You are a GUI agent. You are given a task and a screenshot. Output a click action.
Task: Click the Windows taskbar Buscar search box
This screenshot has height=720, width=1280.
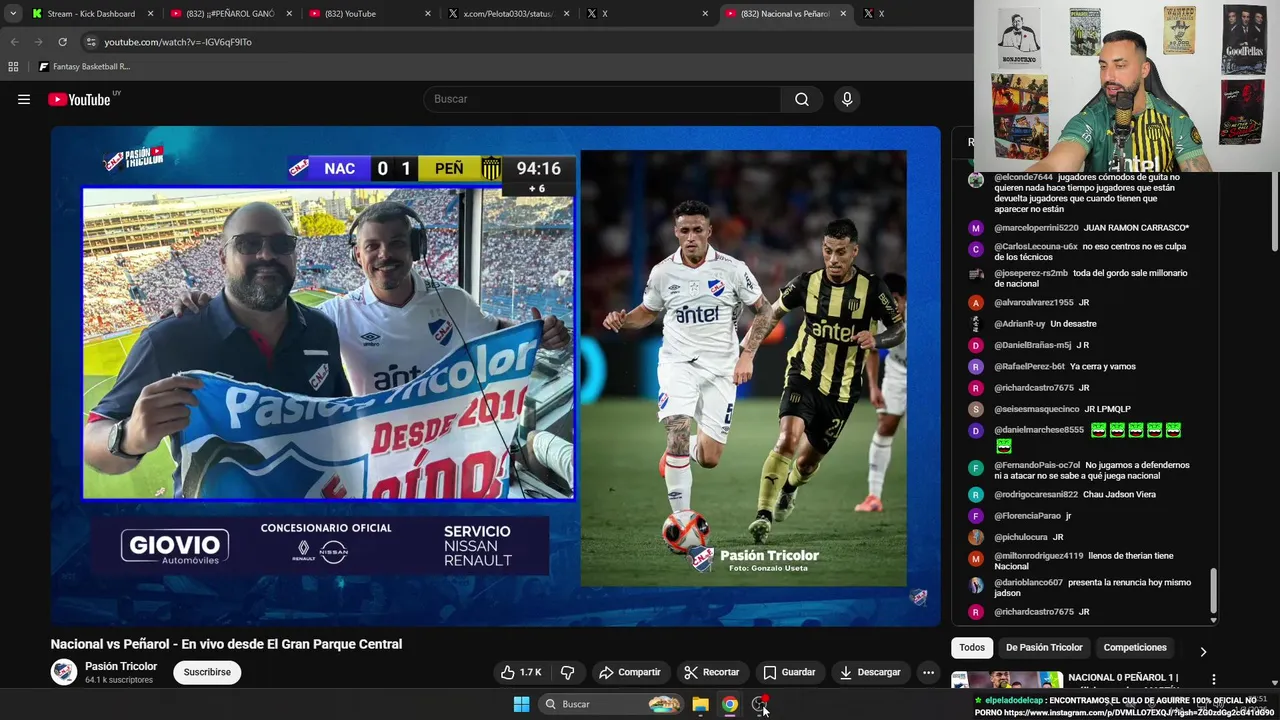(x=611, y=704)
